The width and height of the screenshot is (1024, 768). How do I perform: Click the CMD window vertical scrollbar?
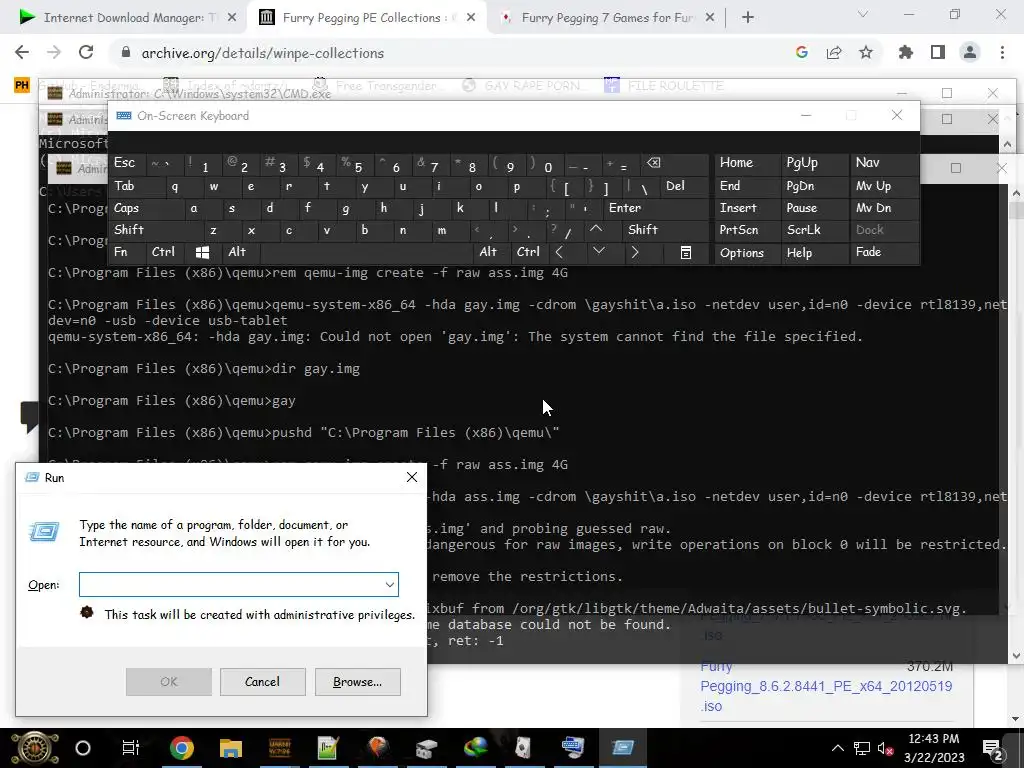(1015, 424)
